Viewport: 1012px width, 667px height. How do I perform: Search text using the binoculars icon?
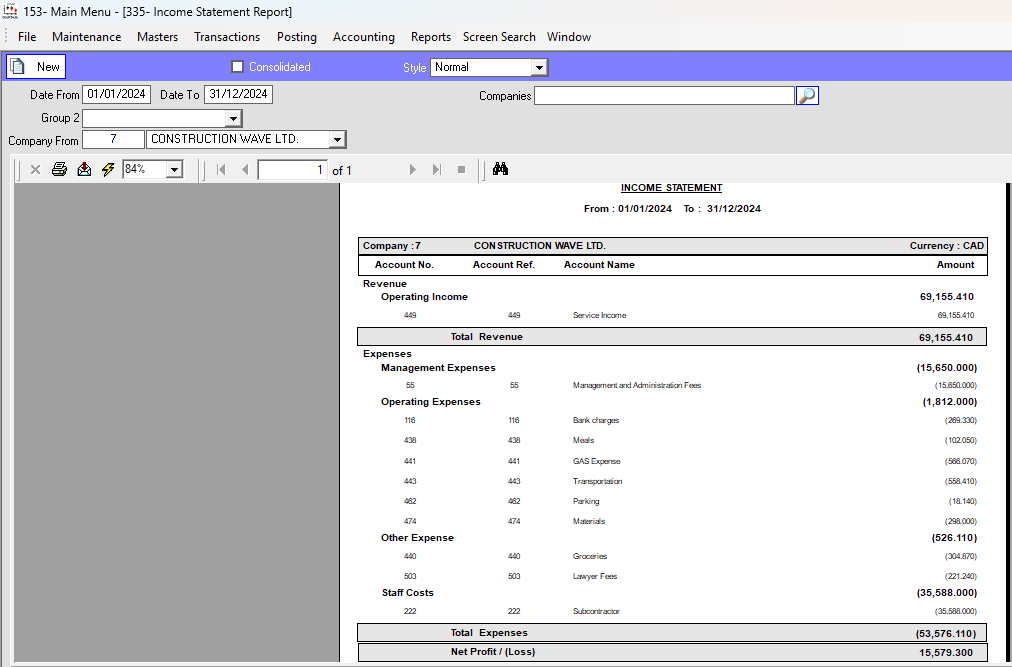(500, 169)
